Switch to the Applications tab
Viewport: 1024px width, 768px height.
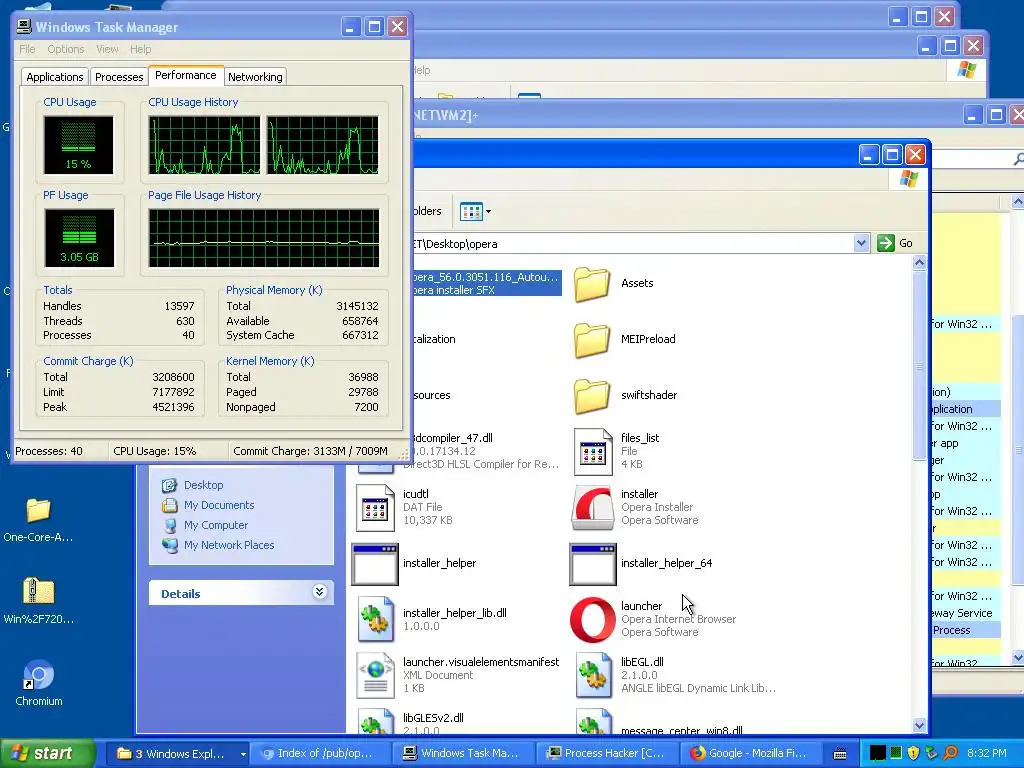point(55,76)
